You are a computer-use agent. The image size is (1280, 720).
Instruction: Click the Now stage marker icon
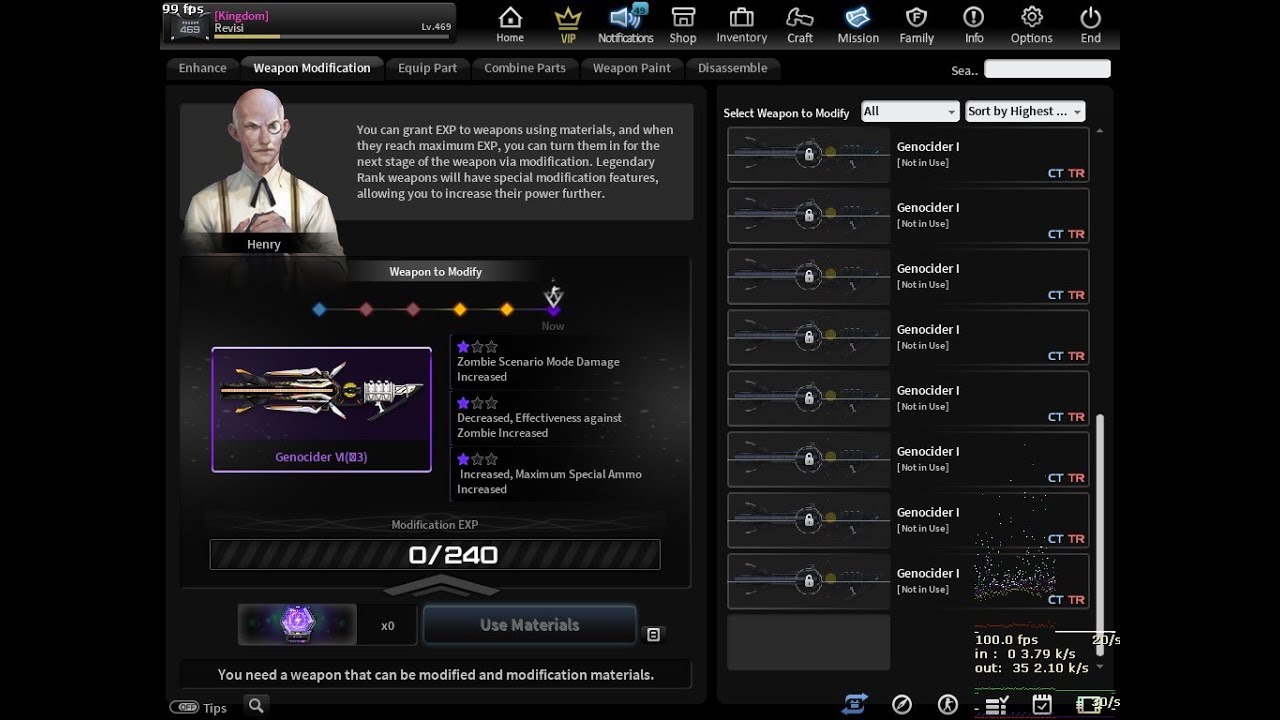pyautogui.click(x=553, y=297)
